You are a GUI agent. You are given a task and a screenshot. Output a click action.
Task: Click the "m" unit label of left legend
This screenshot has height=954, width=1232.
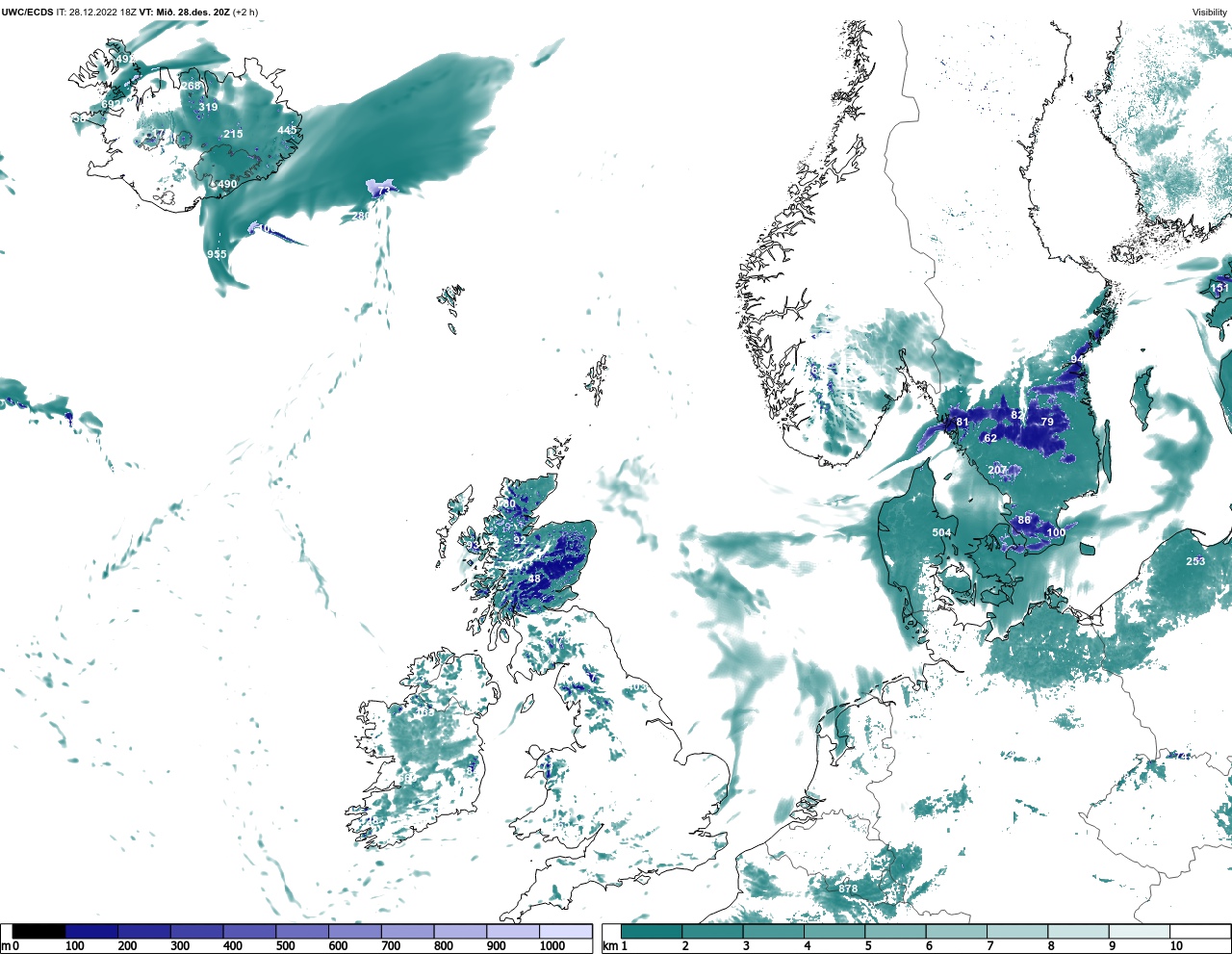pyautogui.click(x=6, y=946)
